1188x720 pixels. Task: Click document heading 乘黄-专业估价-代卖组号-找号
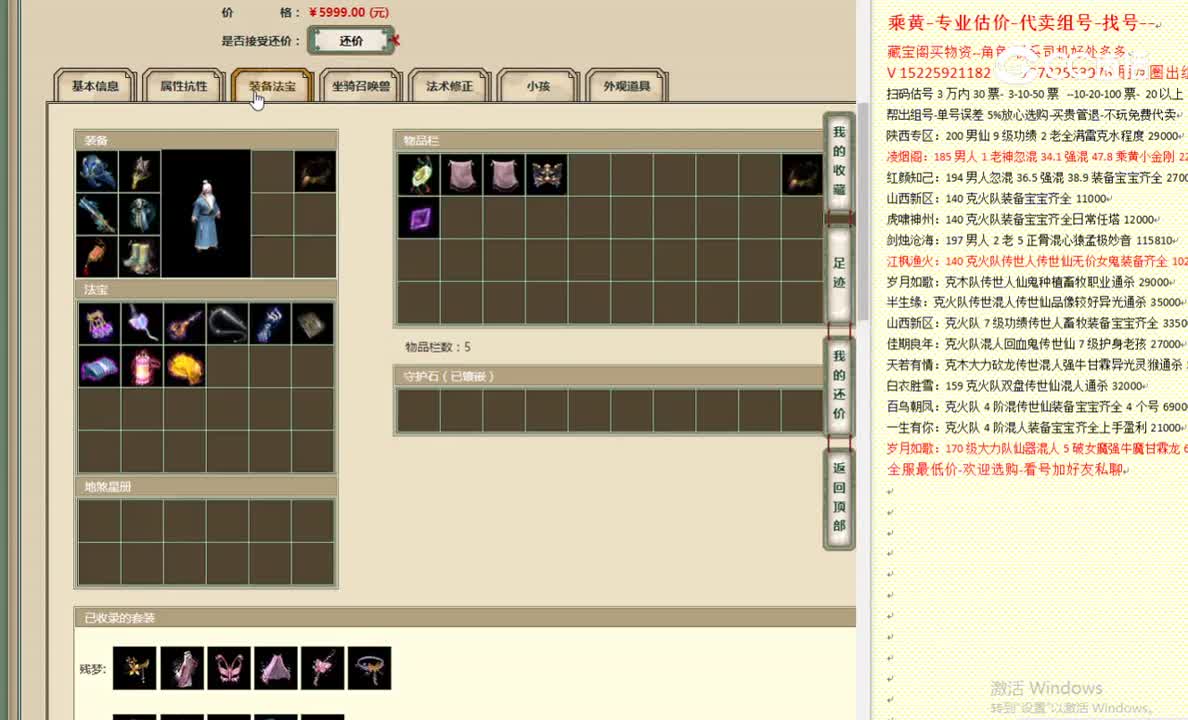click(x=1021, y=23)
